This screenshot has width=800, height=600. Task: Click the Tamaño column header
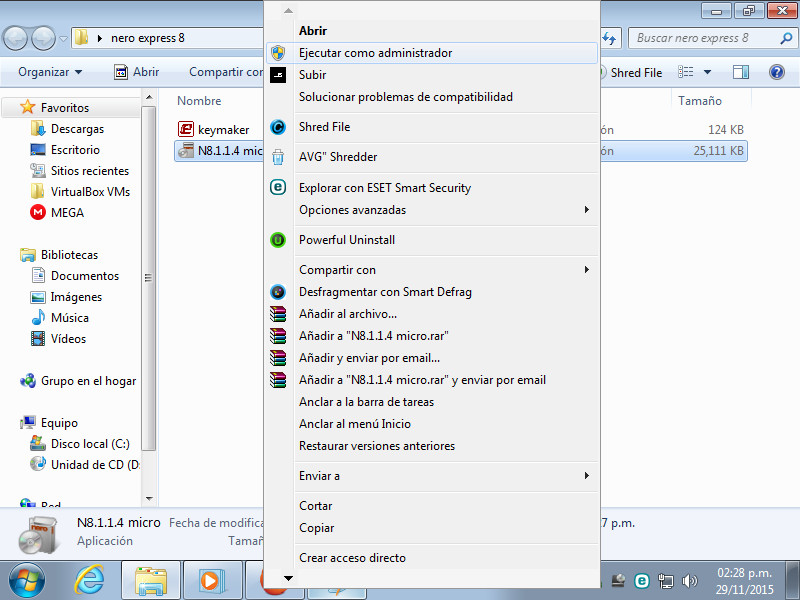tap(700, 101)
